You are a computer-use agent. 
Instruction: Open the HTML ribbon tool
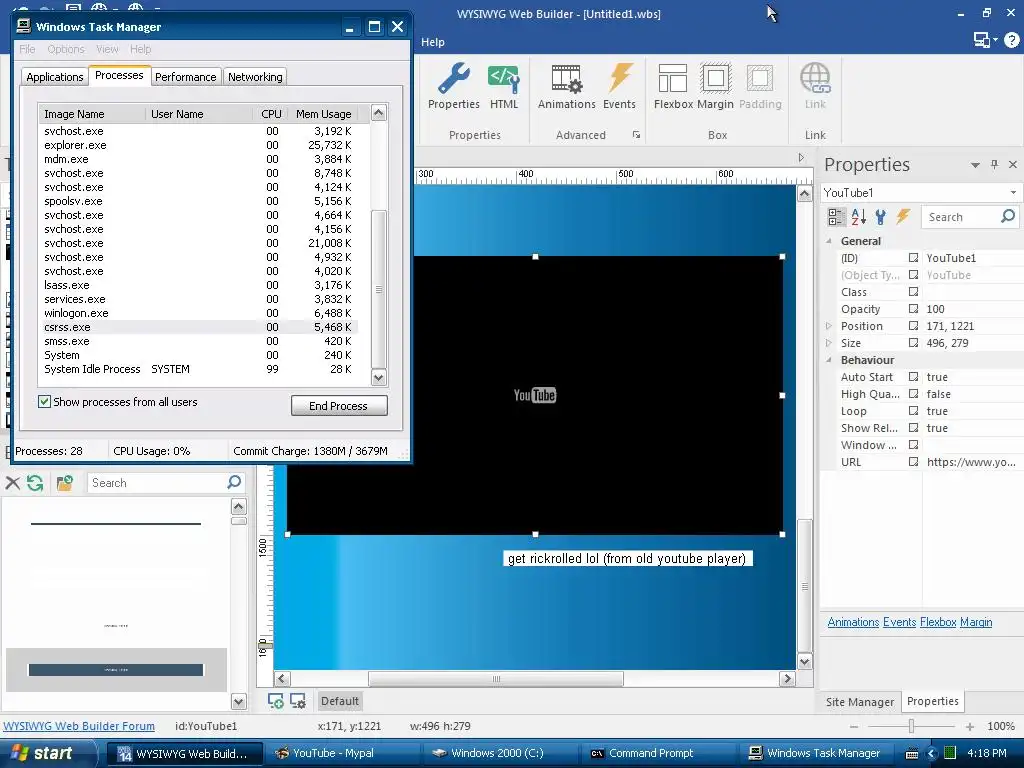point(504,86)
